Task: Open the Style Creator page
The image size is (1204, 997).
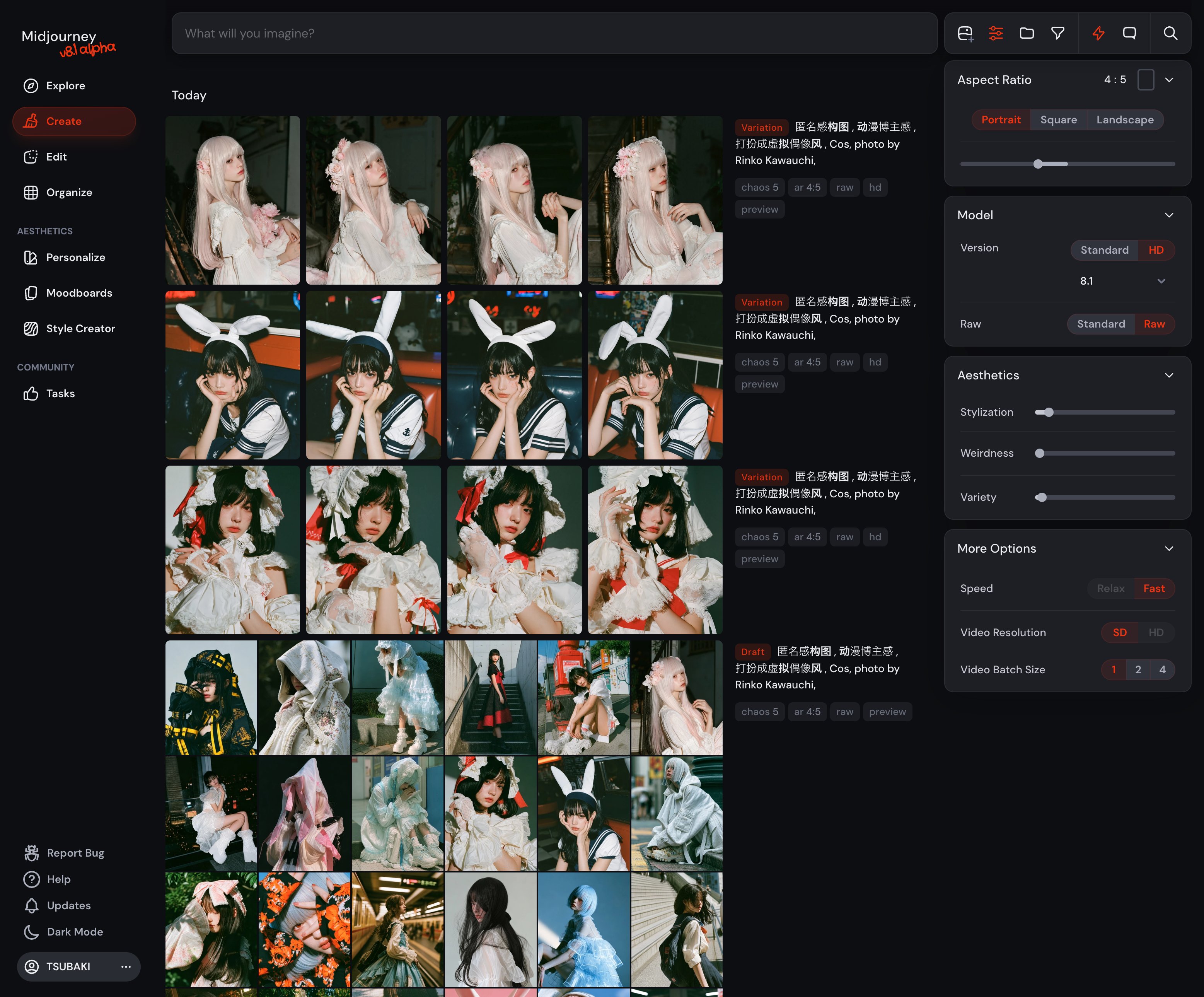Action: point(75,328)
